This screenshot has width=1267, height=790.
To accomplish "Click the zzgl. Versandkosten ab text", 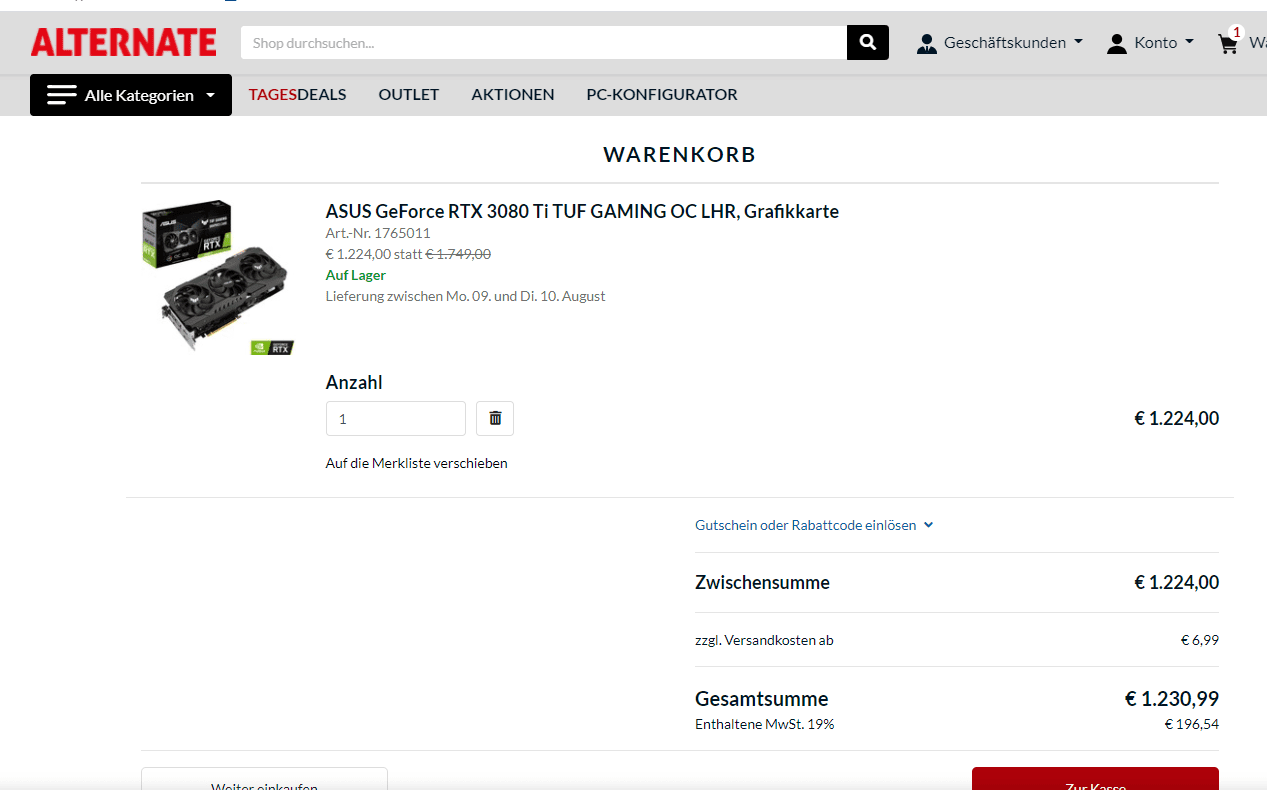I will click(764, 640).
